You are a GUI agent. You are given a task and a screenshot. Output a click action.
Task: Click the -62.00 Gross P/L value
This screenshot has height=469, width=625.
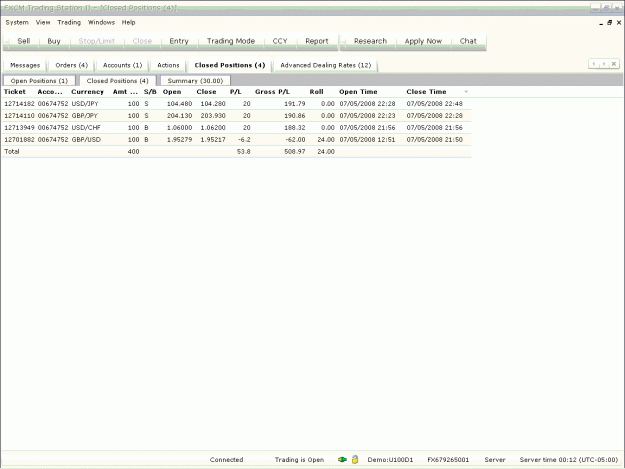pos(295,139)
